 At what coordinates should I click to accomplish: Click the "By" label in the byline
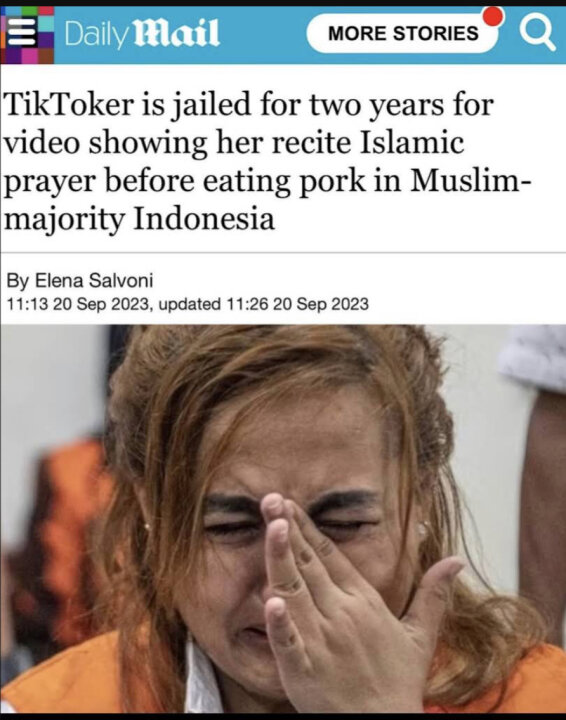(x=18, y=281)
